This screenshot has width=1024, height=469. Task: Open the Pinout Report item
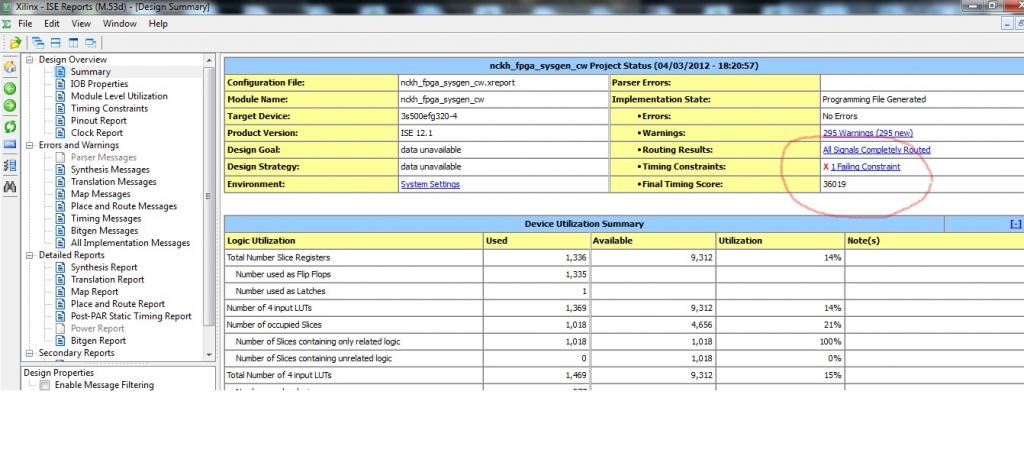click(99, 120)
